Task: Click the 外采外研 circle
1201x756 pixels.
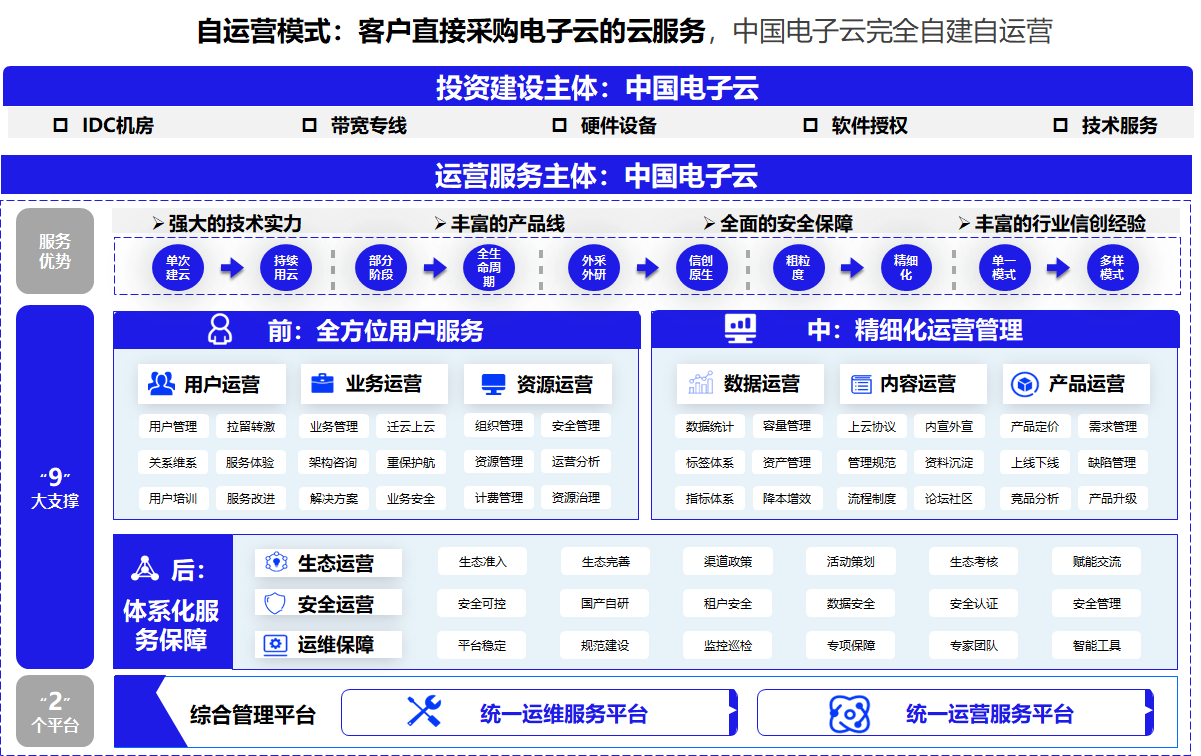Action: click(x=594, y=267)
